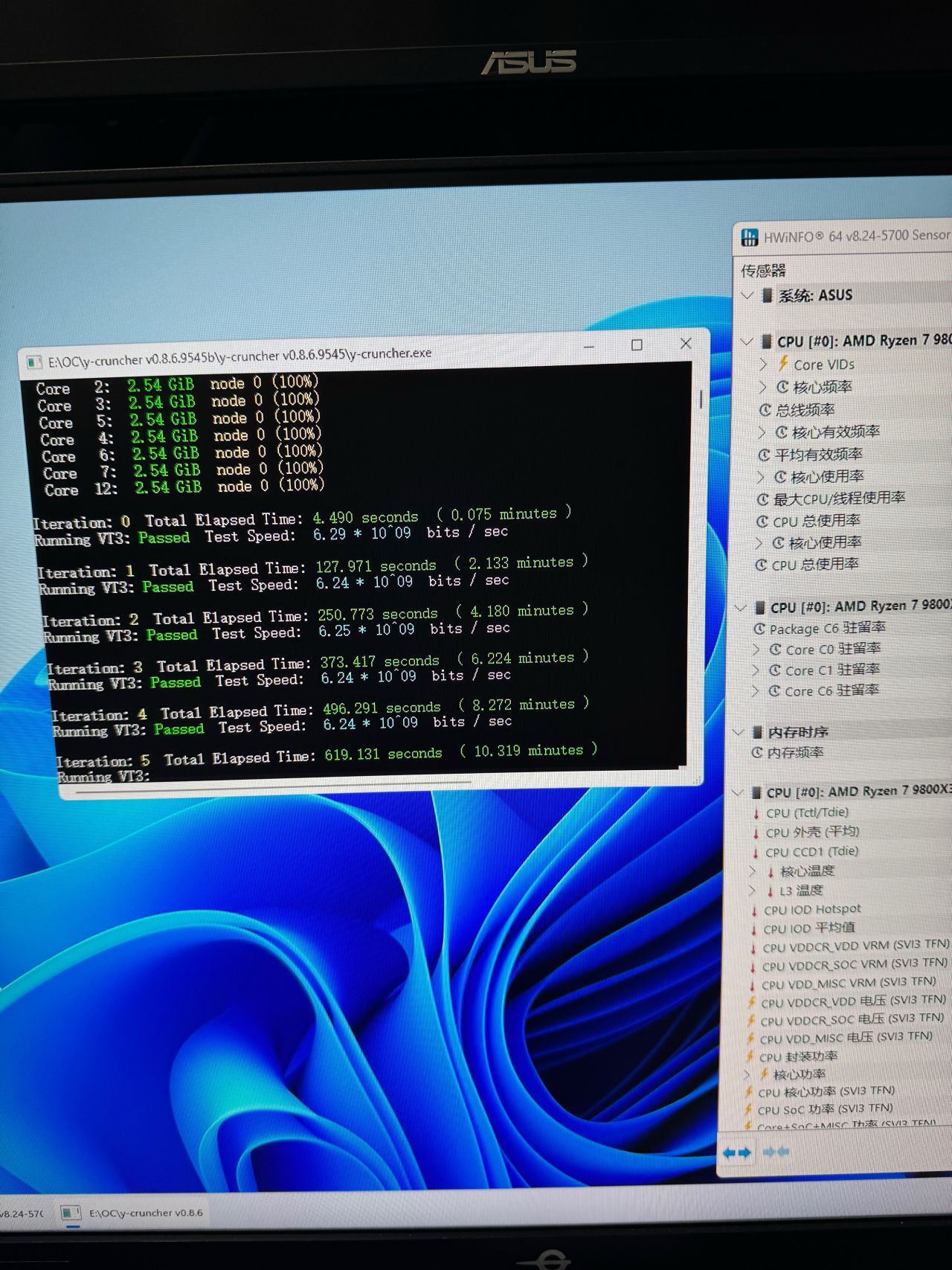Click the lightning icon beside CPU SoC 功率

[x=748, y=1109]
